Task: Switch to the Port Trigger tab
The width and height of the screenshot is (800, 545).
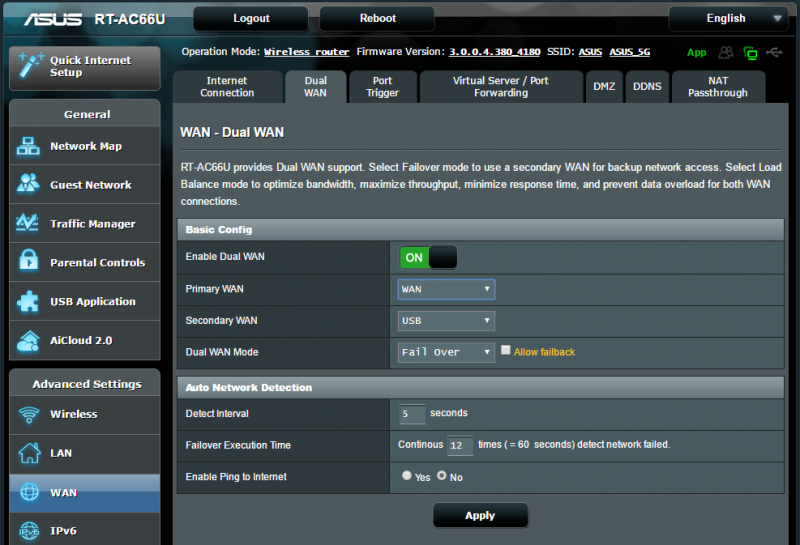Action: click(x=382, y=87)
